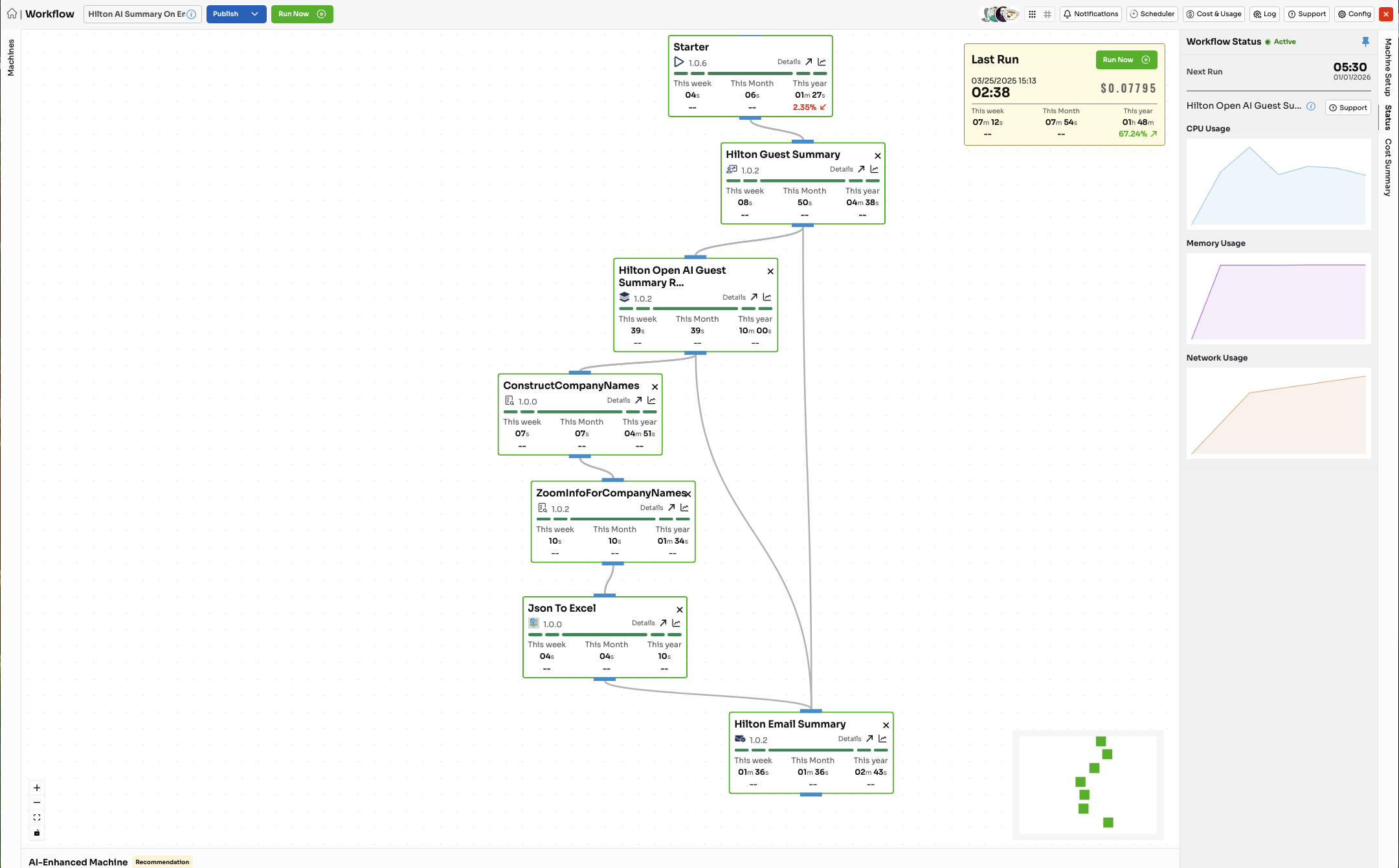This screenshot has width=1399, height=868.
Task: Remove Hilton Open AI Guest Summary node
Action: pyautogui.click(x=770, y=271)
